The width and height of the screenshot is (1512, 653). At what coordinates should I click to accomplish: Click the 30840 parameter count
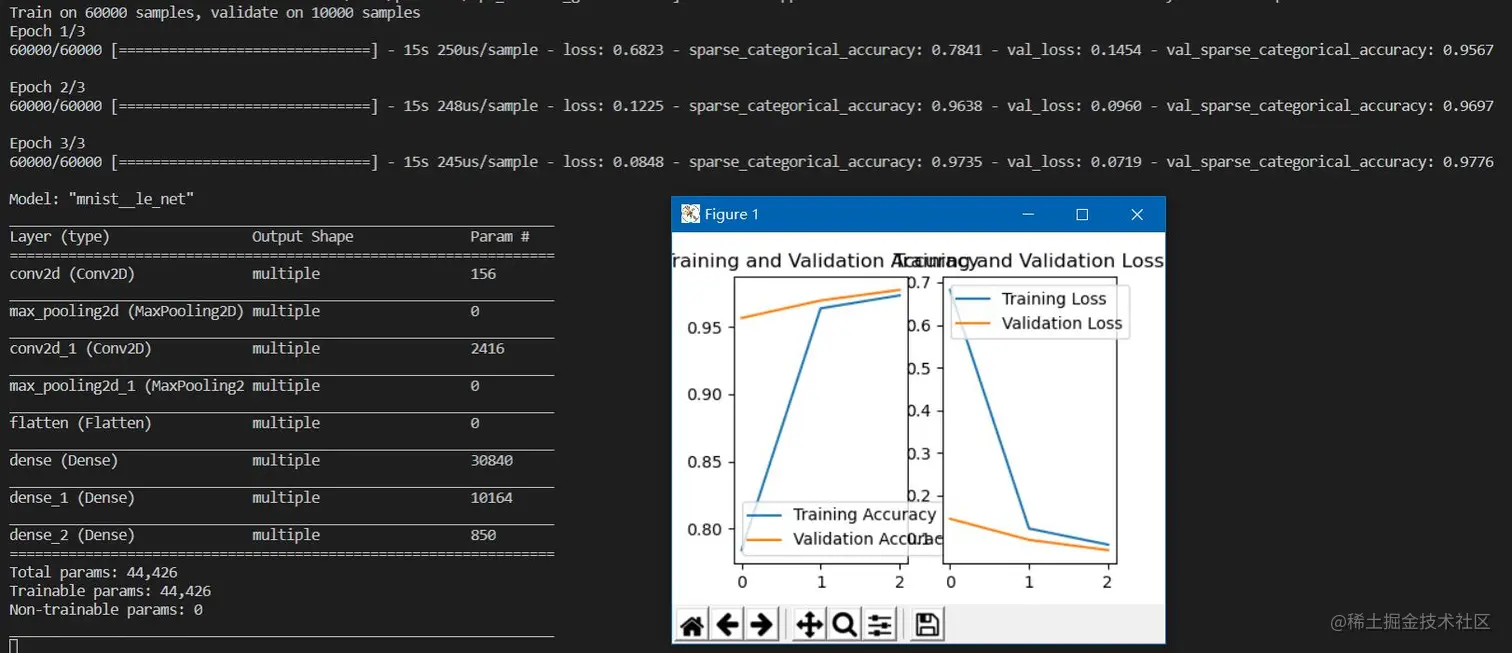[491, 460]
